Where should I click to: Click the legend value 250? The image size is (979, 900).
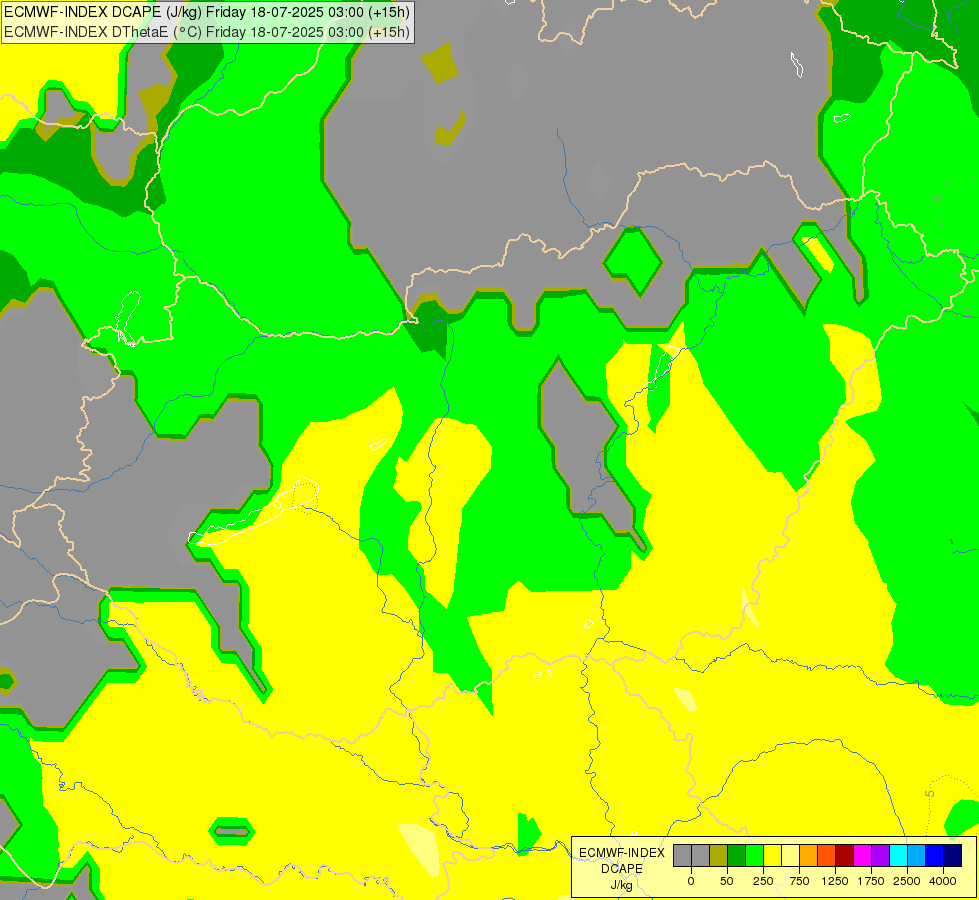763,881
